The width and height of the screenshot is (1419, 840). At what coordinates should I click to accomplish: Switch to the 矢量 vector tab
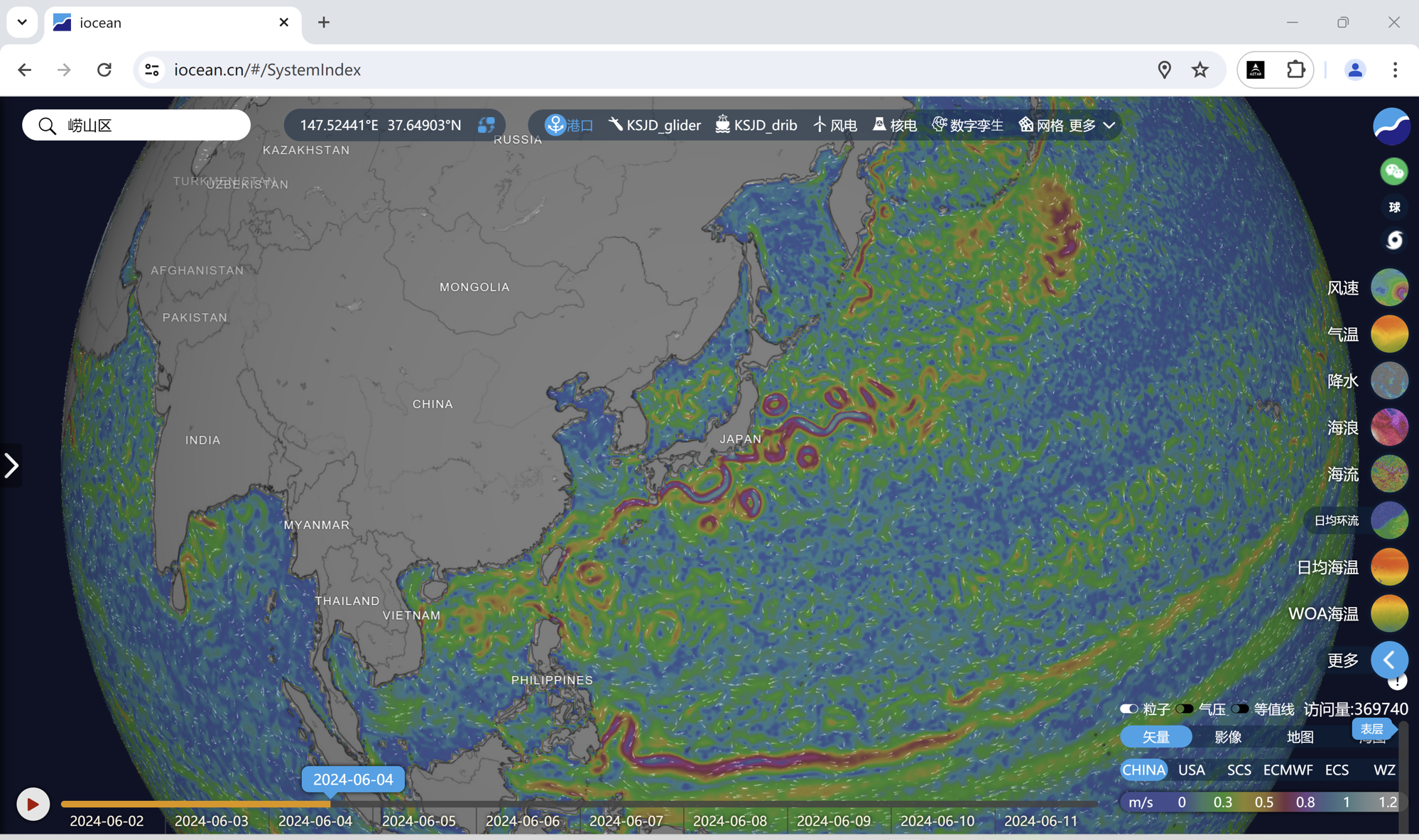pyautogui.click(x=1156, y=737)
